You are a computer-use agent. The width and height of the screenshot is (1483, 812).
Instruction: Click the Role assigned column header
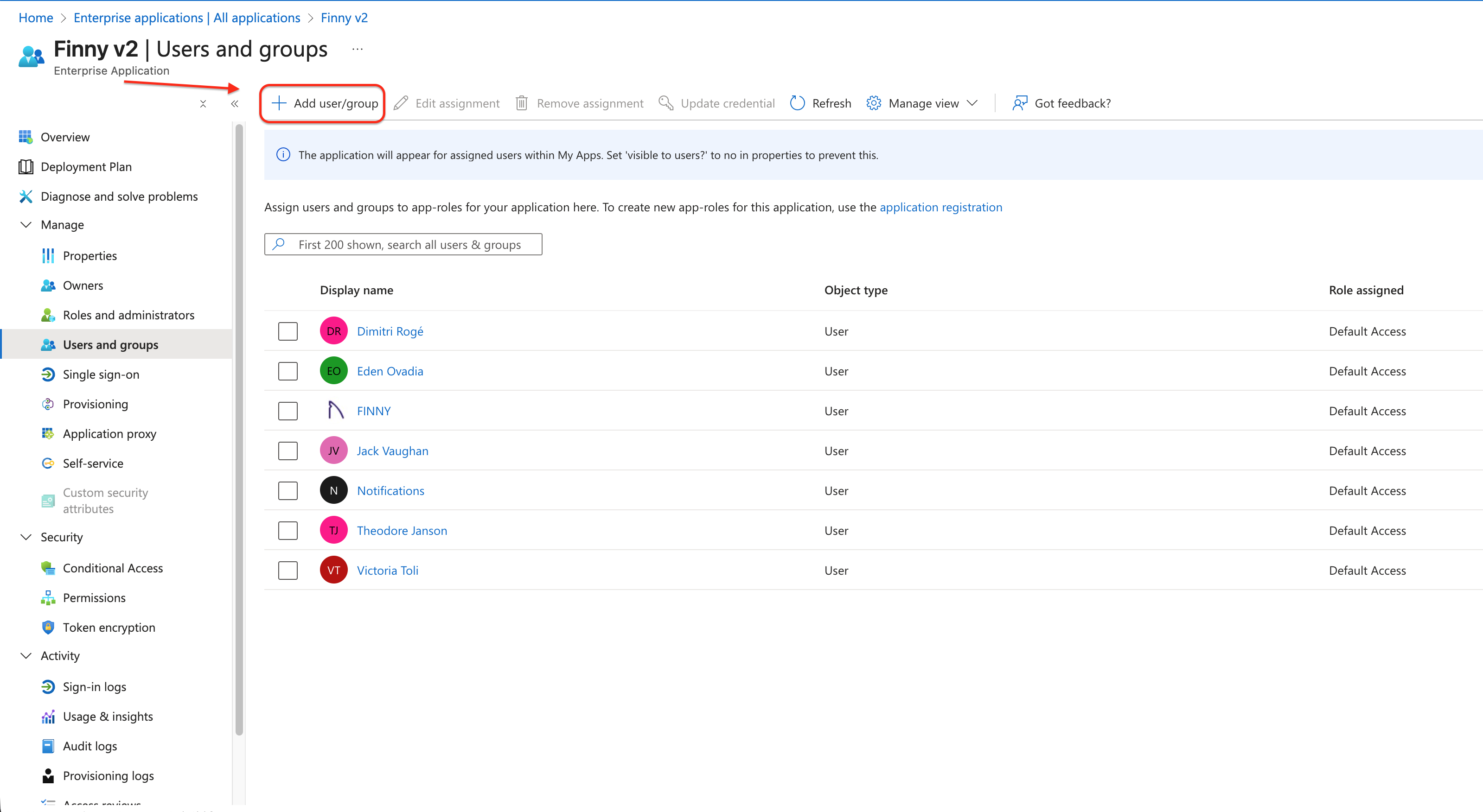click(x=1366, y=291)
